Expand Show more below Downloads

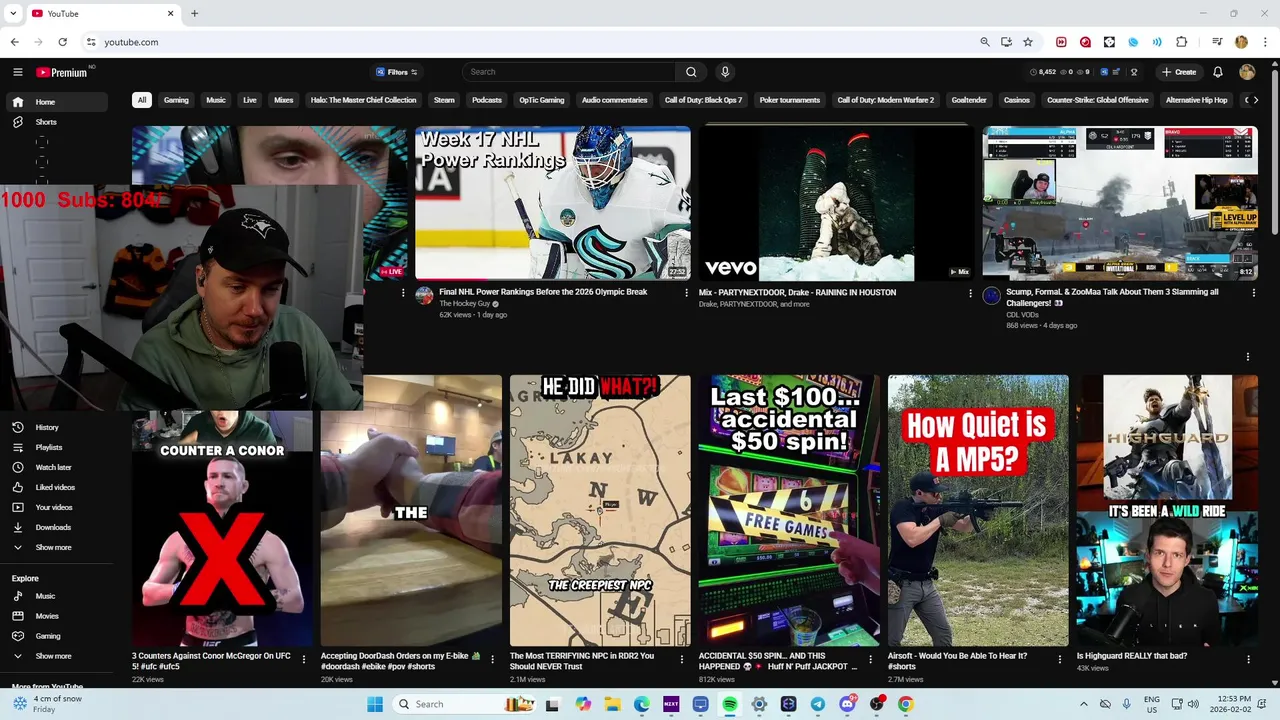coord(58,547)
